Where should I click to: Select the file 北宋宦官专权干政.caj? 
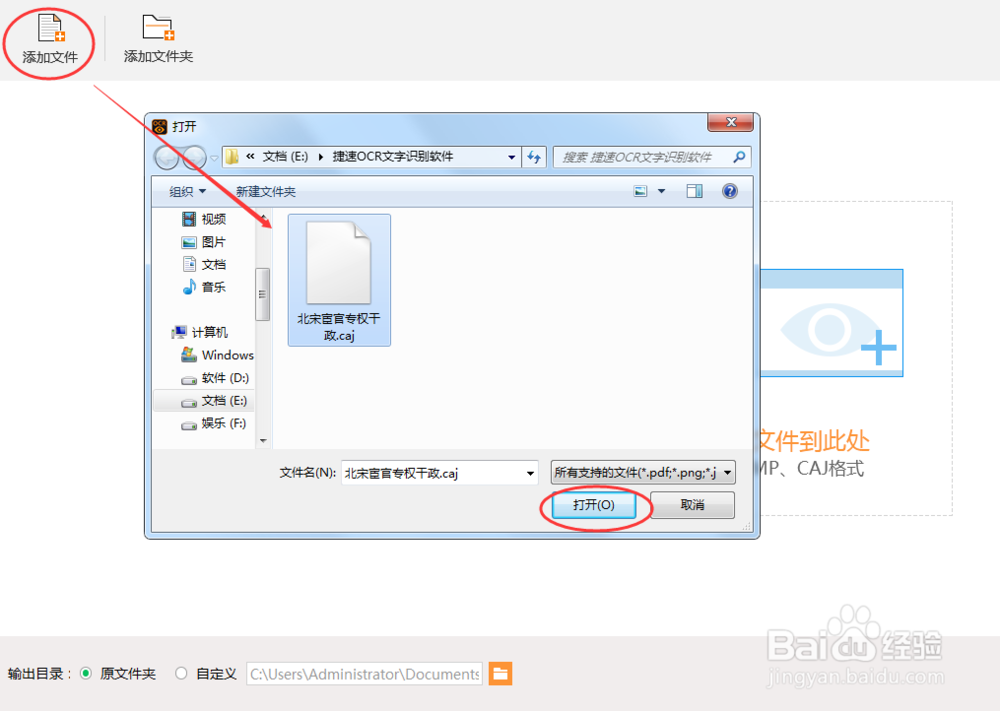pyautogui.click(x=339, y=281)
